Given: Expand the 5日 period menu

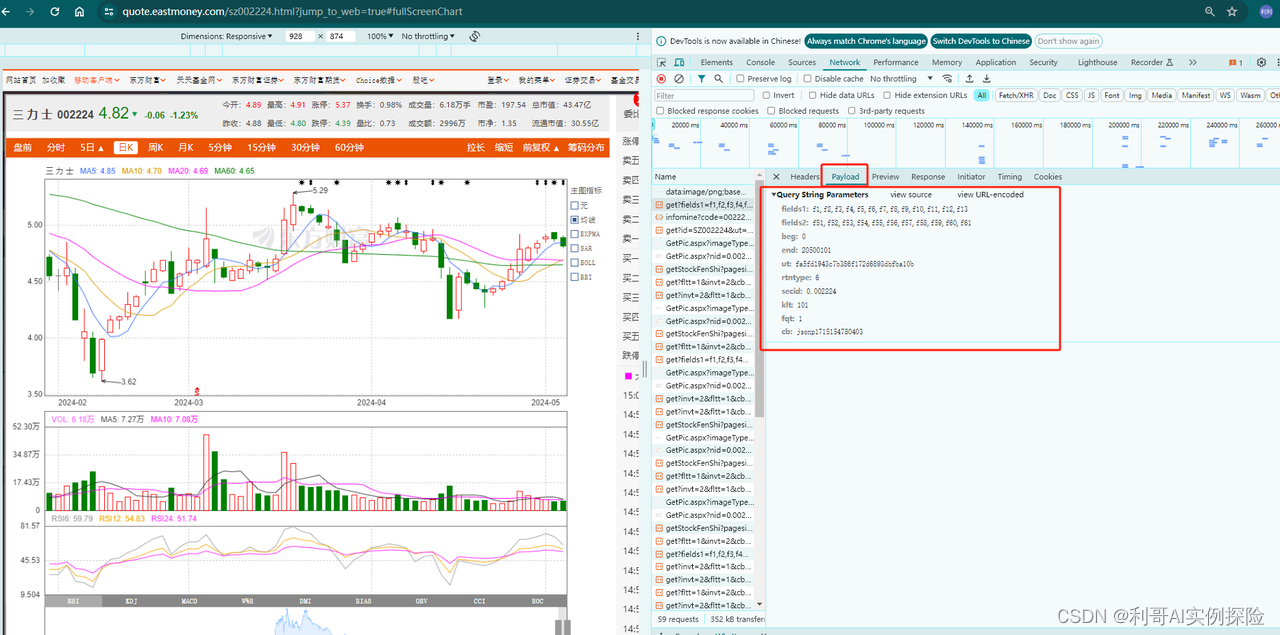Looking at the screenshot, I should [92, 147].
